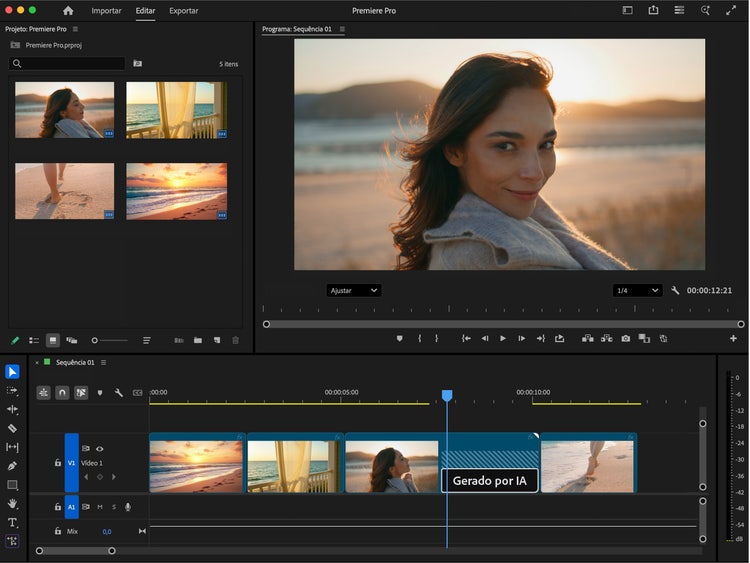Select the Type tool
750x563 pixels.
12,522
